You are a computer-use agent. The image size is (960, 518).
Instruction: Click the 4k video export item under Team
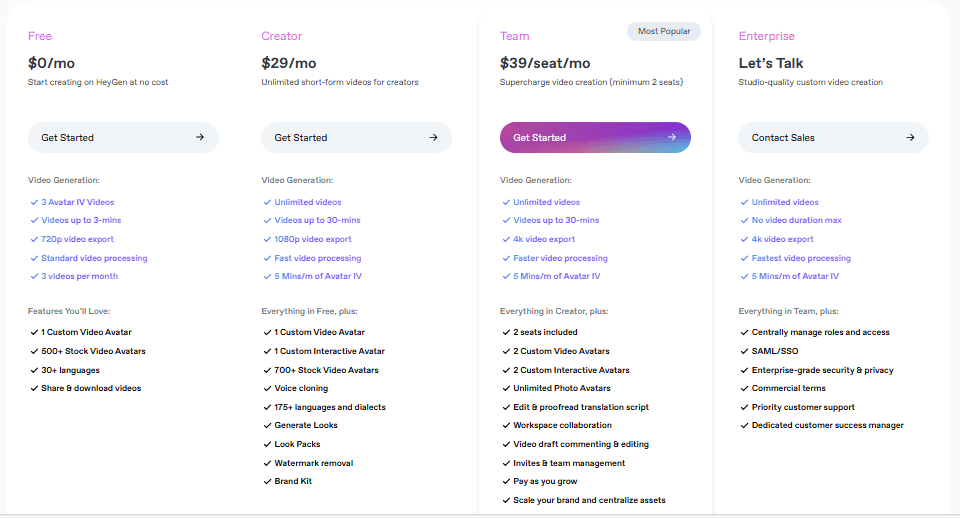click(x=544, y=239)
